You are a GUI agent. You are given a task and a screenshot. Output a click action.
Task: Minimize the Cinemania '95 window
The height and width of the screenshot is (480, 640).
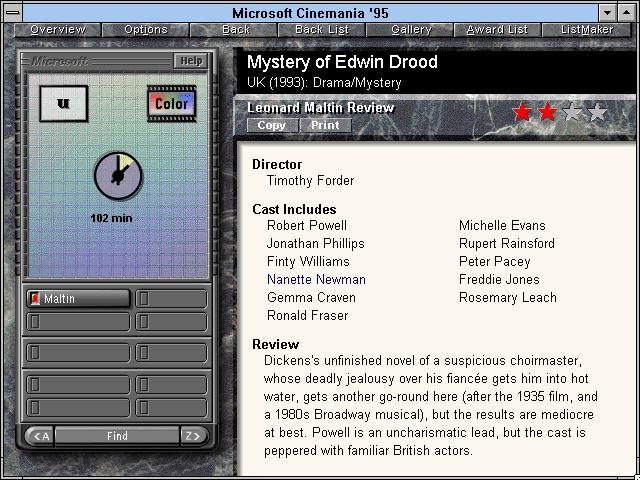click(607, 13)
